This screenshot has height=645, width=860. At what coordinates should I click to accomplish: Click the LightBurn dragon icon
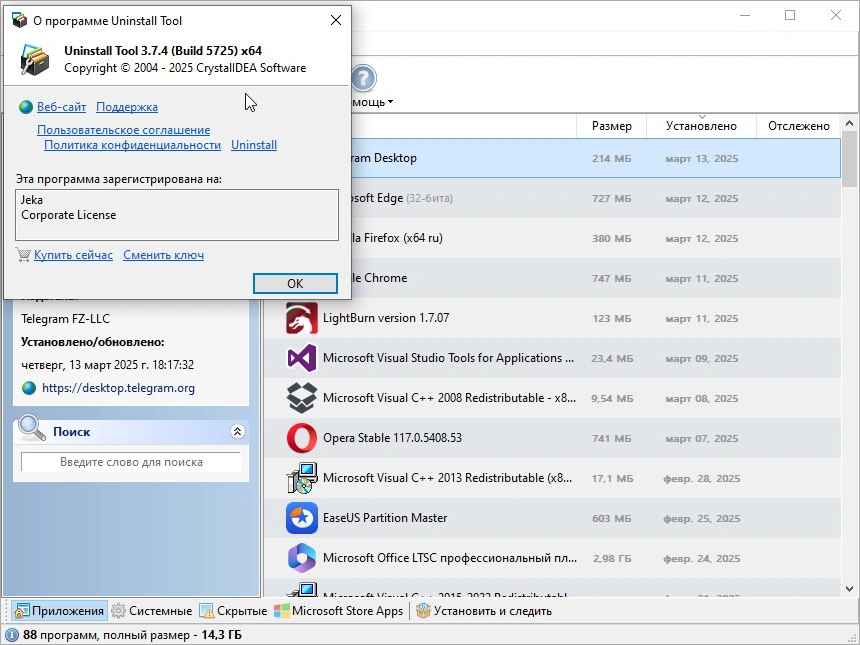coord(302,318)
